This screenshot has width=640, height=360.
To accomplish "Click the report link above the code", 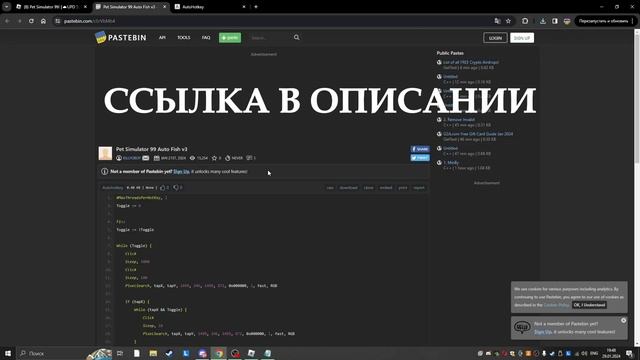I will pos(419,188).
